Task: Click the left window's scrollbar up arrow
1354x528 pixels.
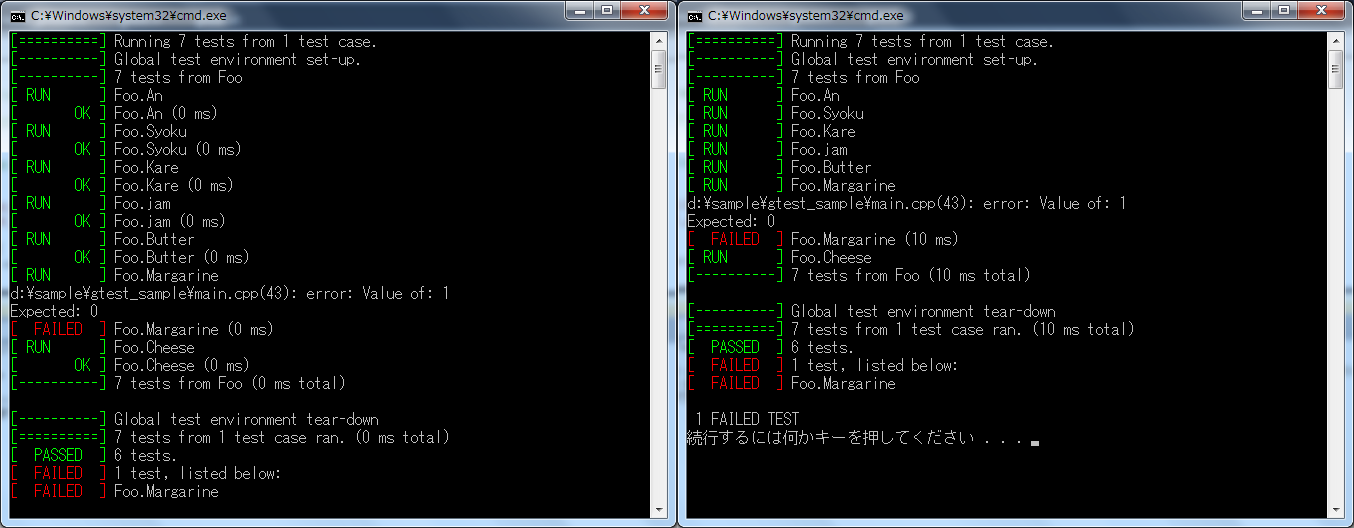Action: pyautogui.click(x=659, y=40)
